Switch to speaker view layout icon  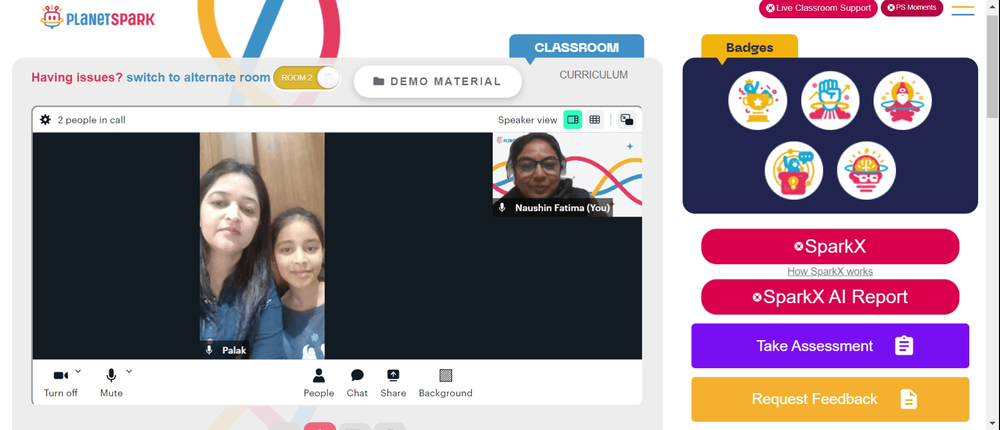[573, 119]
